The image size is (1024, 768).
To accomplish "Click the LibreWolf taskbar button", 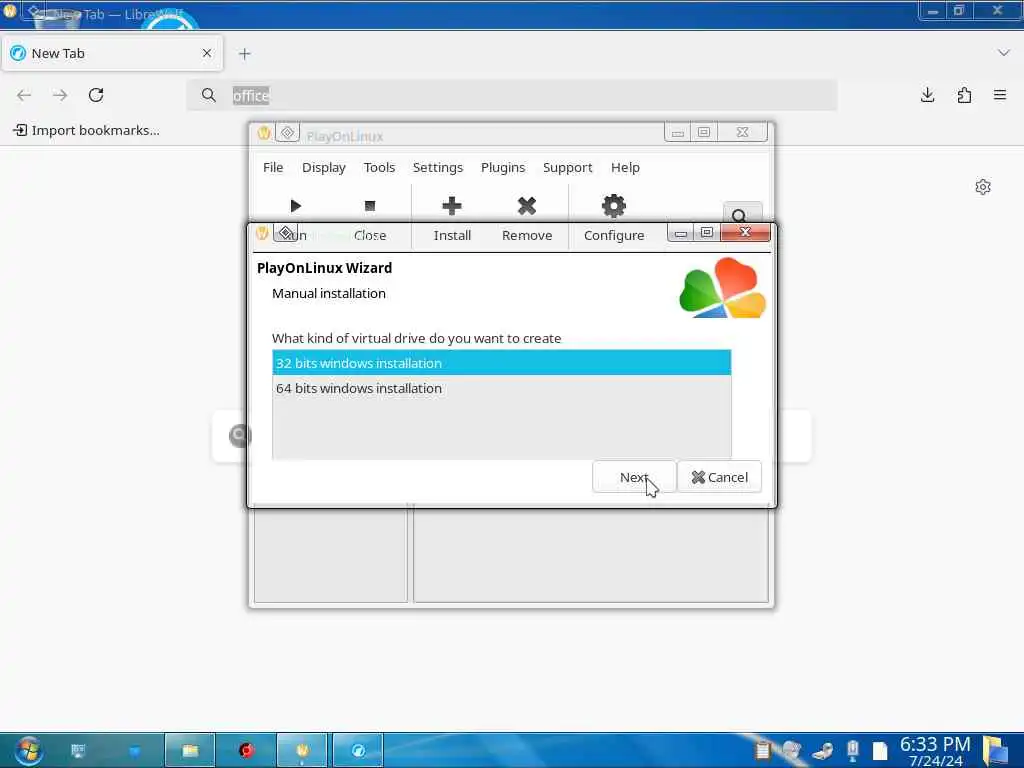I will click(359, 750).
